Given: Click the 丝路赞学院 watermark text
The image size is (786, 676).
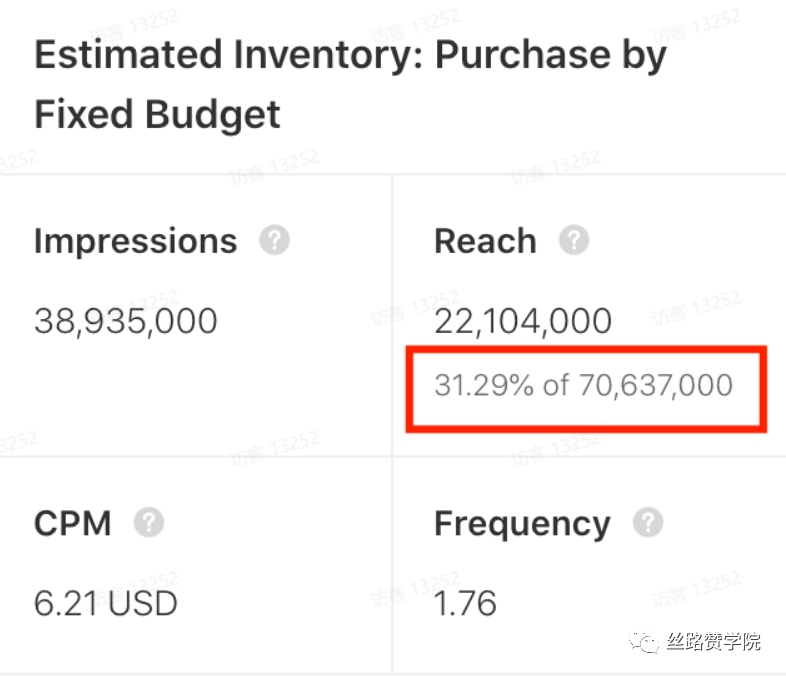Looking at the screenshot, I should pos(714,642).
